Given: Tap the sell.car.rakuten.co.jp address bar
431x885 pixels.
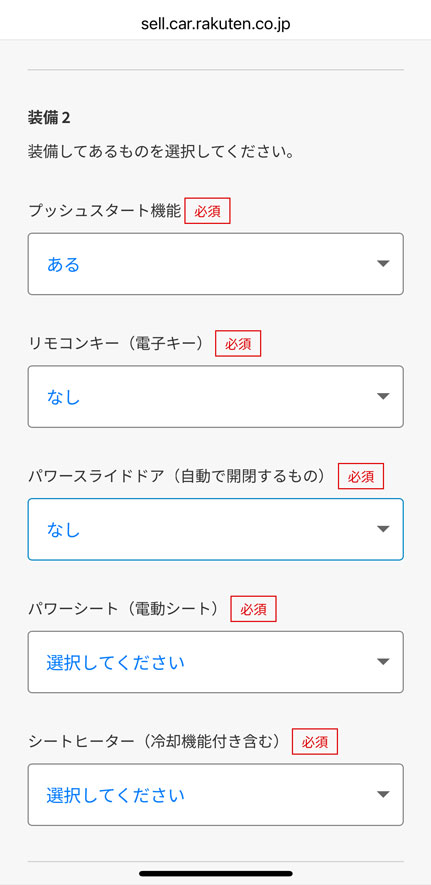Looking at the screenshot, I should point(216,24).
